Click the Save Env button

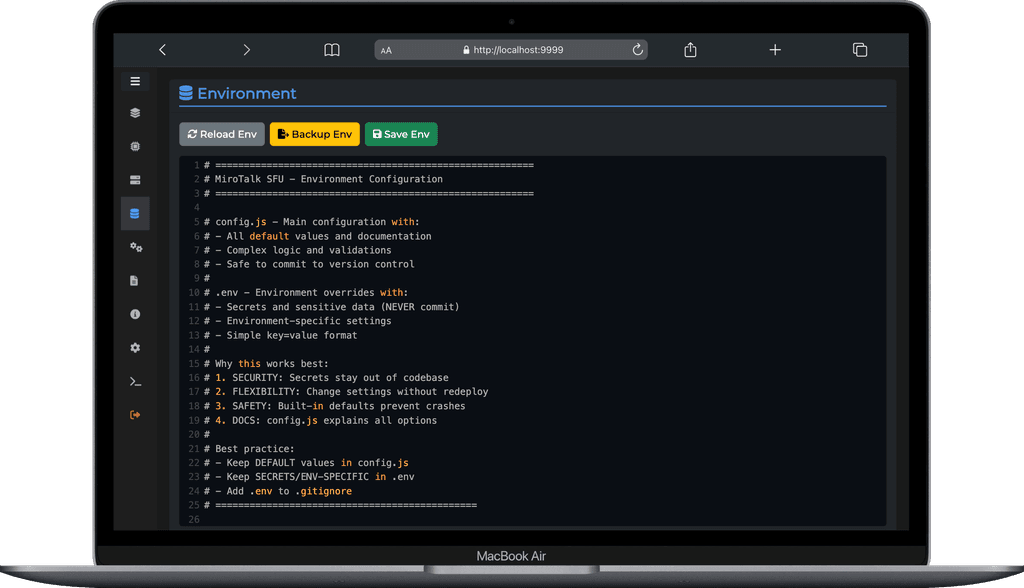tap(401, 134)
